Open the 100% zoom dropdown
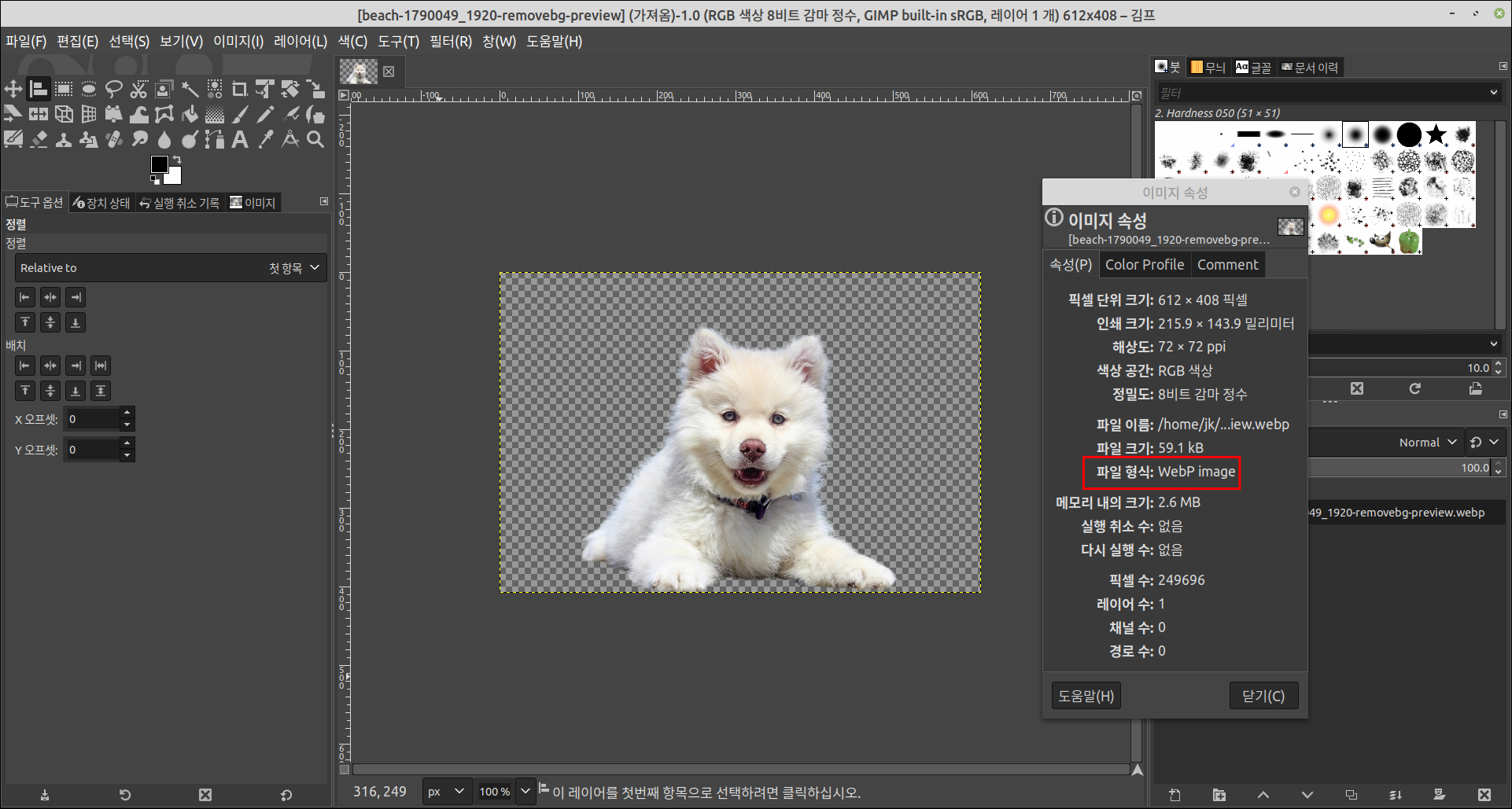 [525, 792]
